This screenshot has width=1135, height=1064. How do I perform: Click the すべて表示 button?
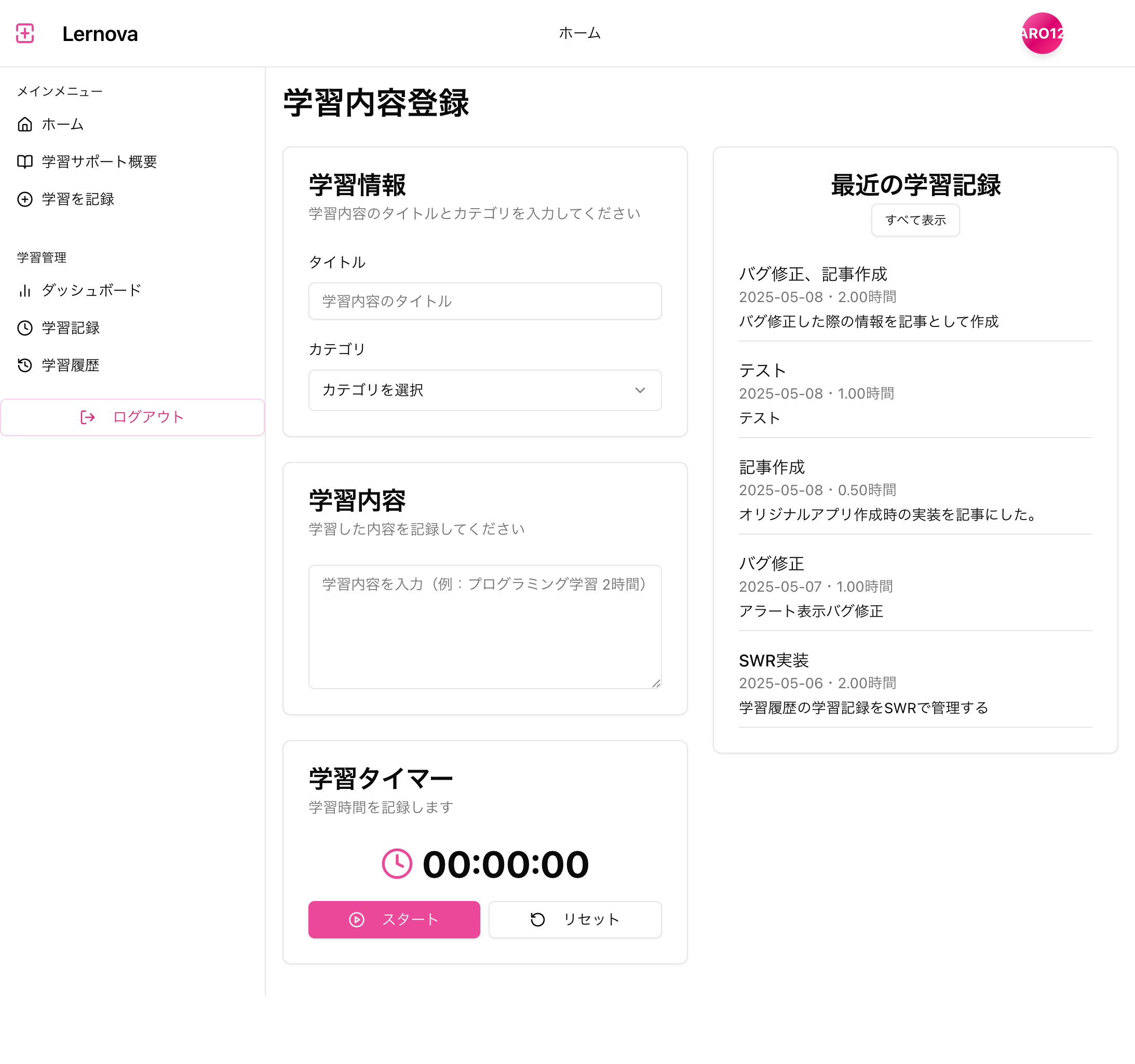point(915,220)
